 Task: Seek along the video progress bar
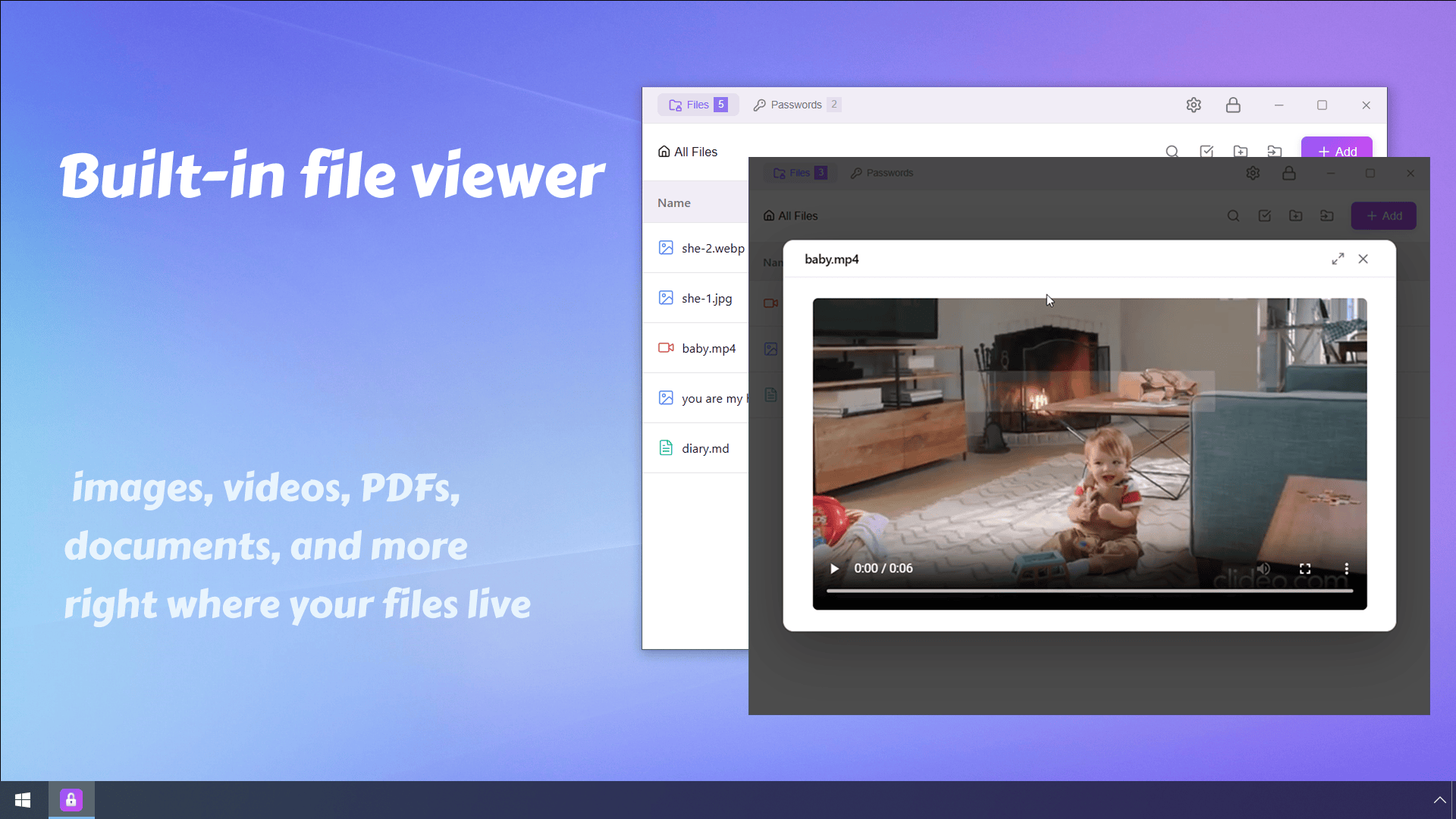1090,590
